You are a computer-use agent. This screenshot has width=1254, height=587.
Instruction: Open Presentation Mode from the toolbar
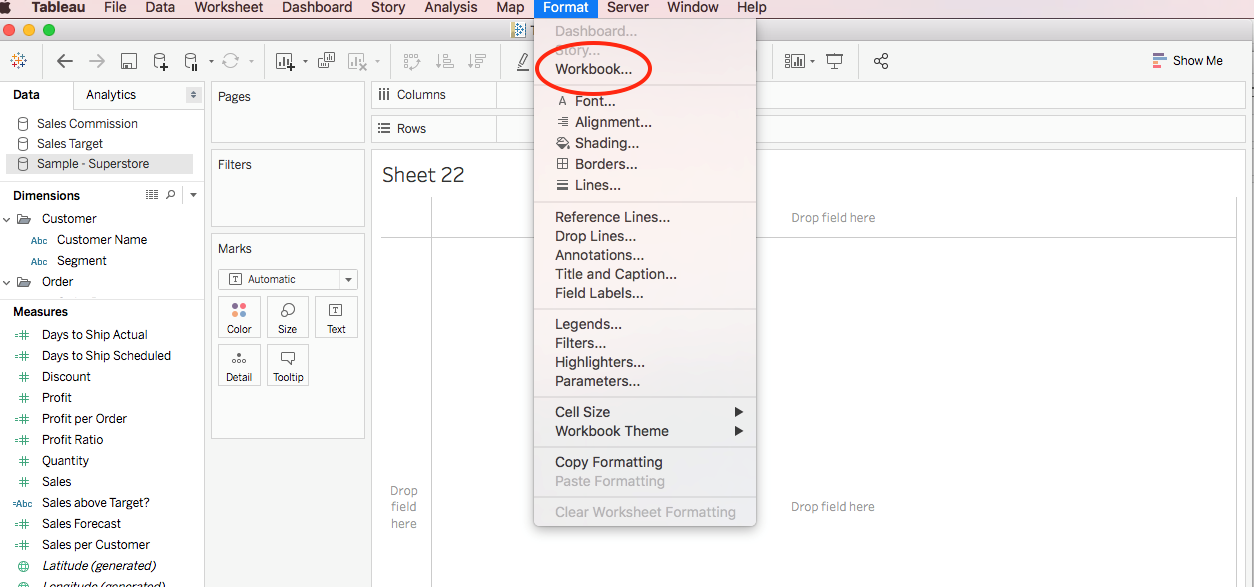pyautogui.click(x=834, y=62)
